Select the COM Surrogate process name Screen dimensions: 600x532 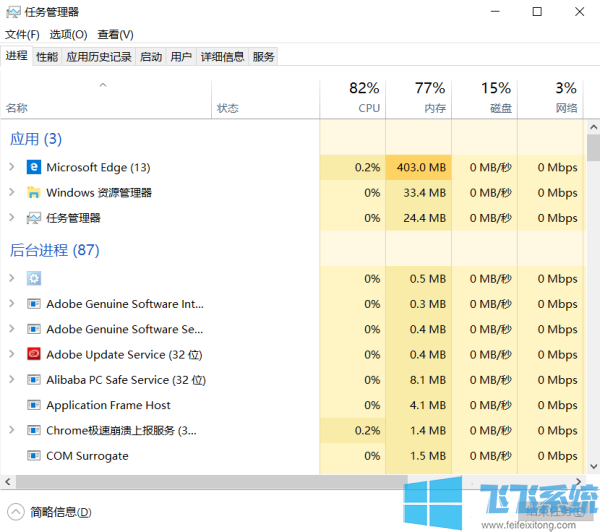point(87,456)
